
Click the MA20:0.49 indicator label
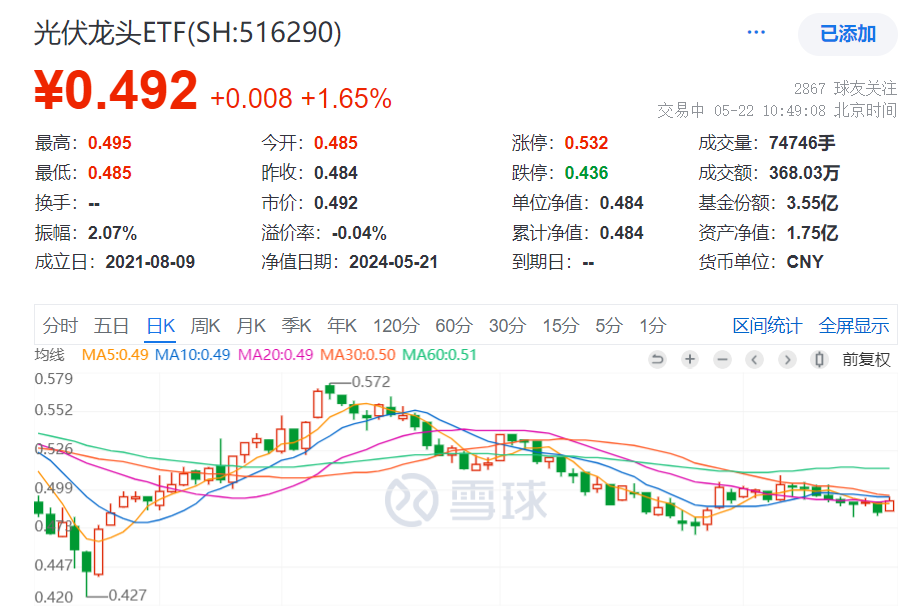pyautogui.click(x=275, y=355)
